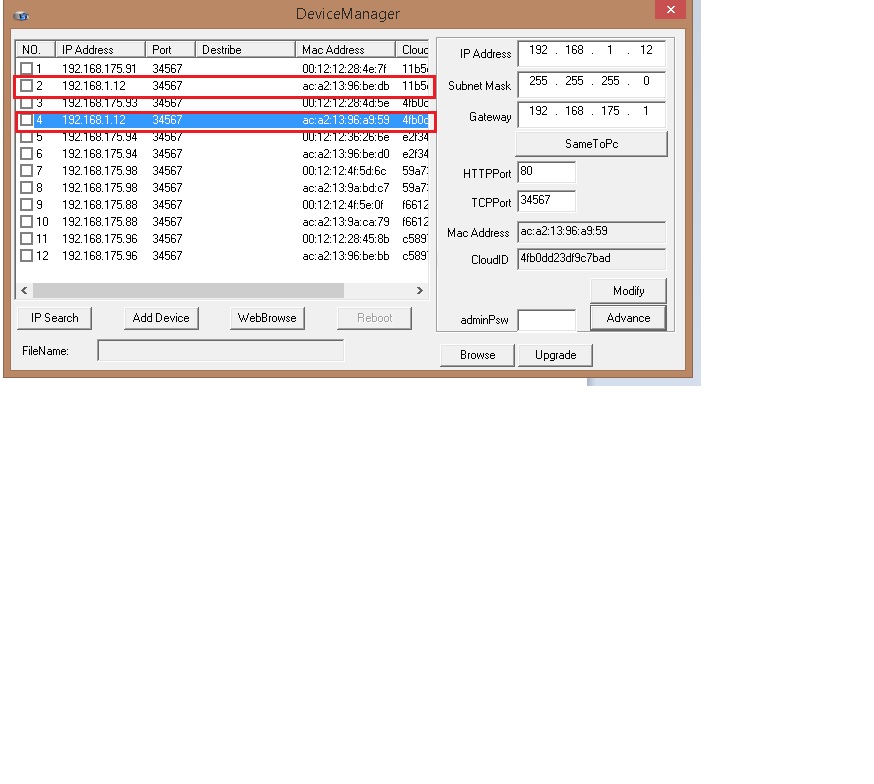Screen dimensions: 874x784
Task: Check the box for device number 1
Action: coord(27,69)
